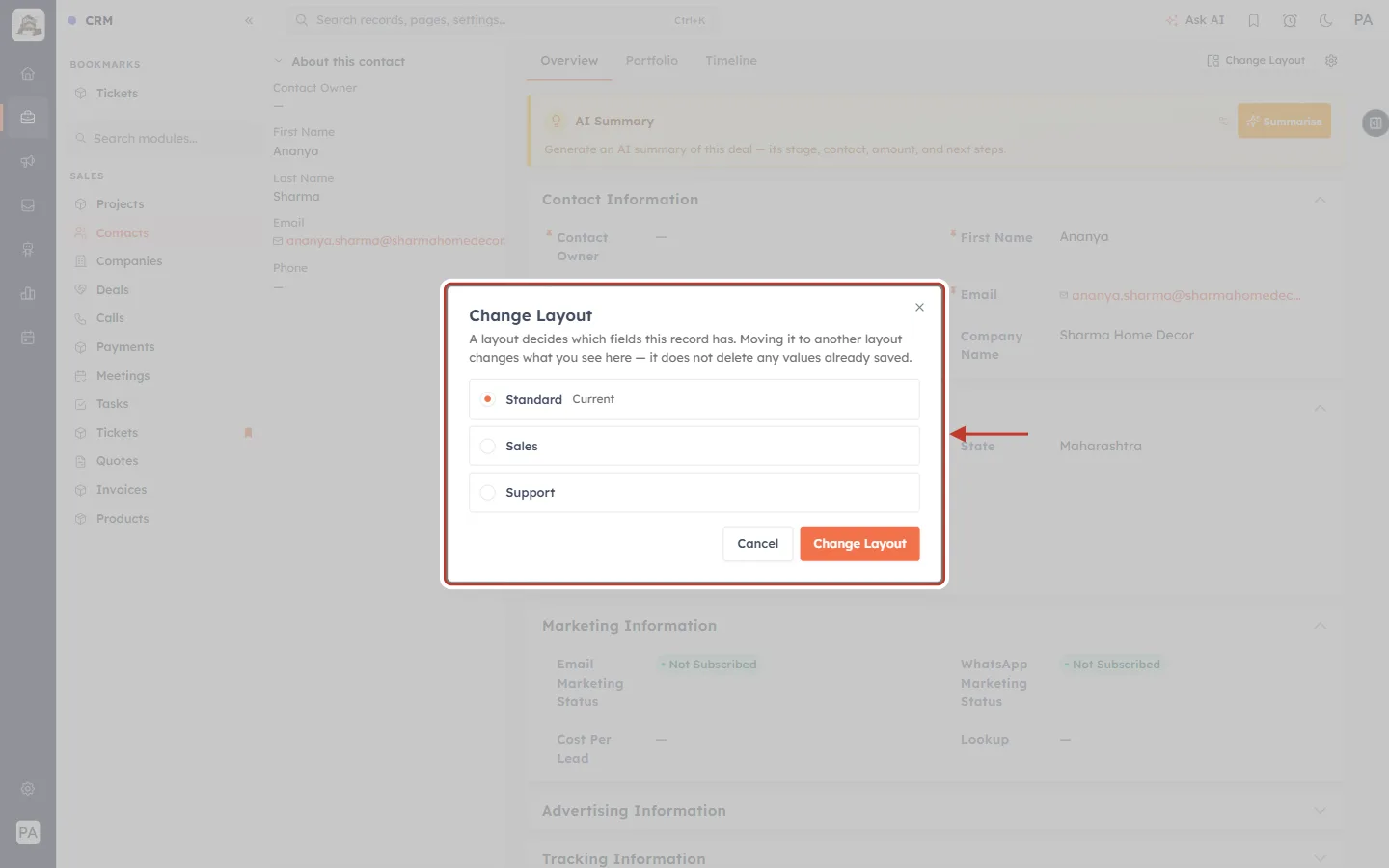Switch to the Portfolio tab
Image resolution: width=1389 pixels, height=868 pixels.
pyautogui.click(x=651, y=61)
